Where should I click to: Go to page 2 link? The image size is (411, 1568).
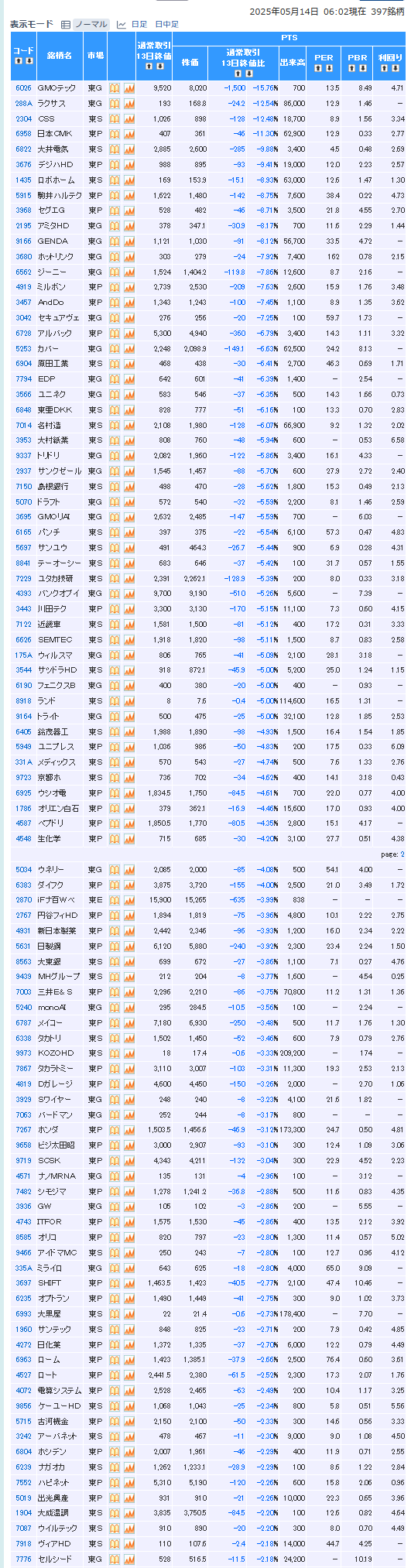click(x=402, y=854)
